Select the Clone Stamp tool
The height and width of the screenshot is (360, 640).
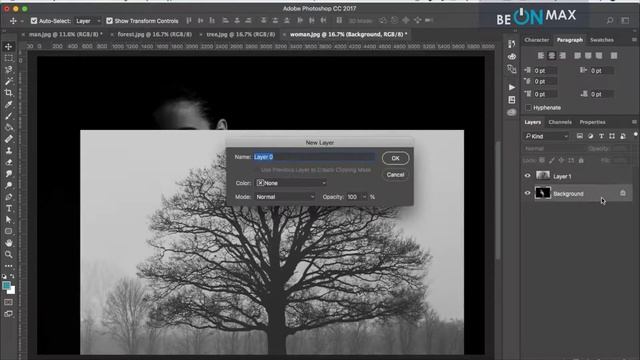[9, 151]
